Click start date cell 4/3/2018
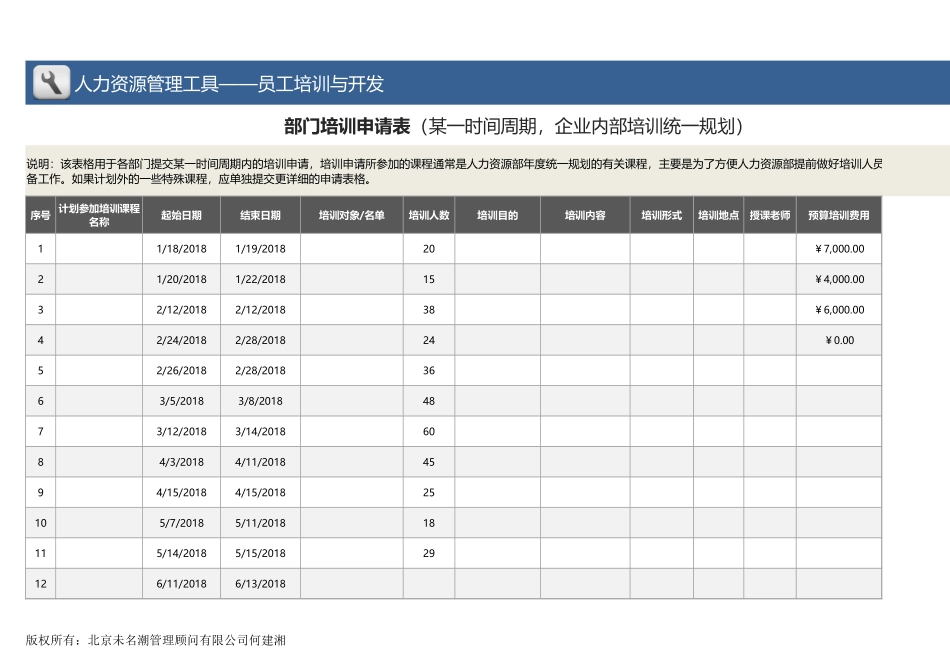Viewport: 950px width, 672px height. [181, 462]
